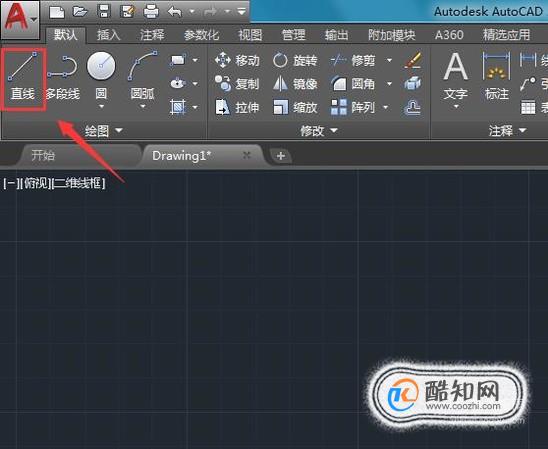Click the 标注 (Dimension) tool
Image resolution: width=548 pixels, height=449 pixels.
pyautogui.click(x=496, y=76)
